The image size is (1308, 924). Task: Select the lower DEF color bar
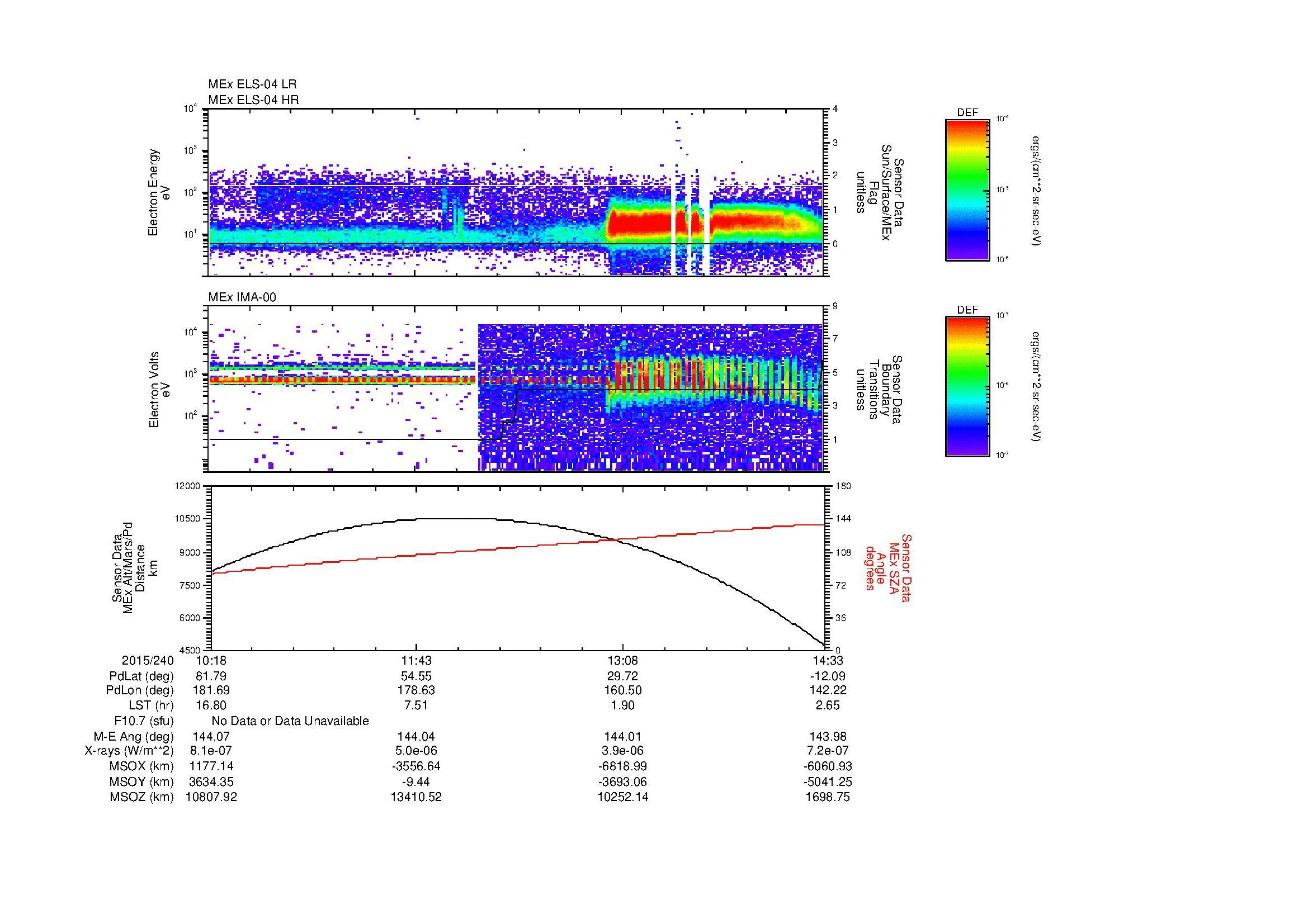coord(967,387)
